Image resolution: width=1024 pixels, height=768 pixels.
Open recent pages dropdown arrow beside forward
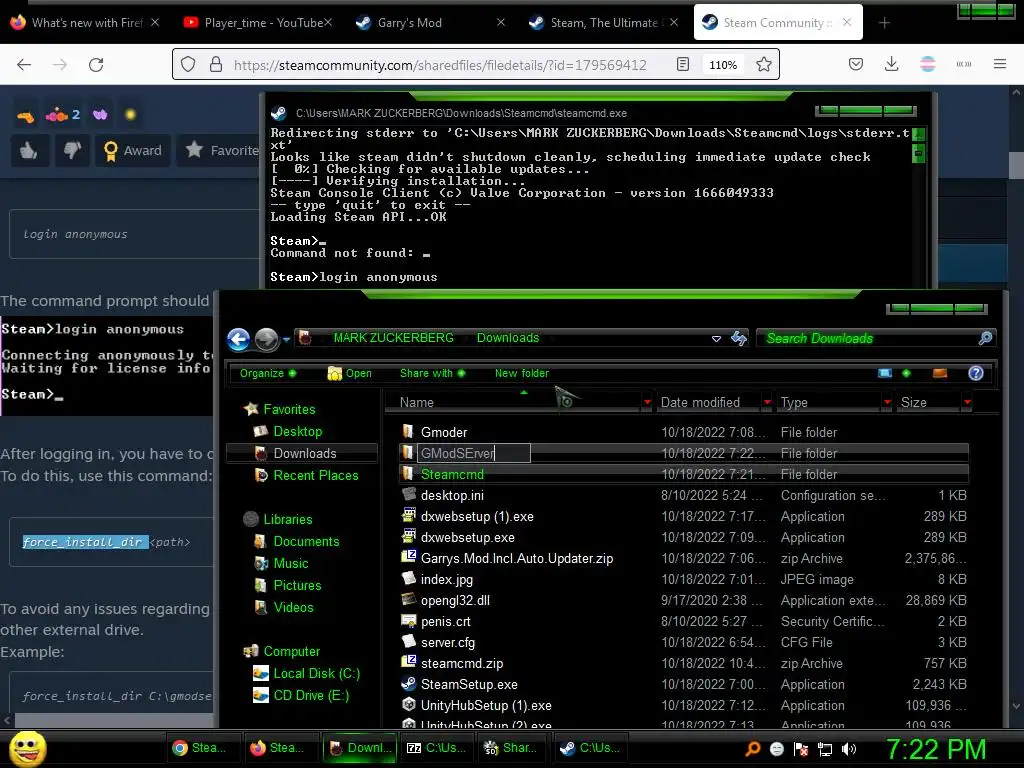click(286, 339)
